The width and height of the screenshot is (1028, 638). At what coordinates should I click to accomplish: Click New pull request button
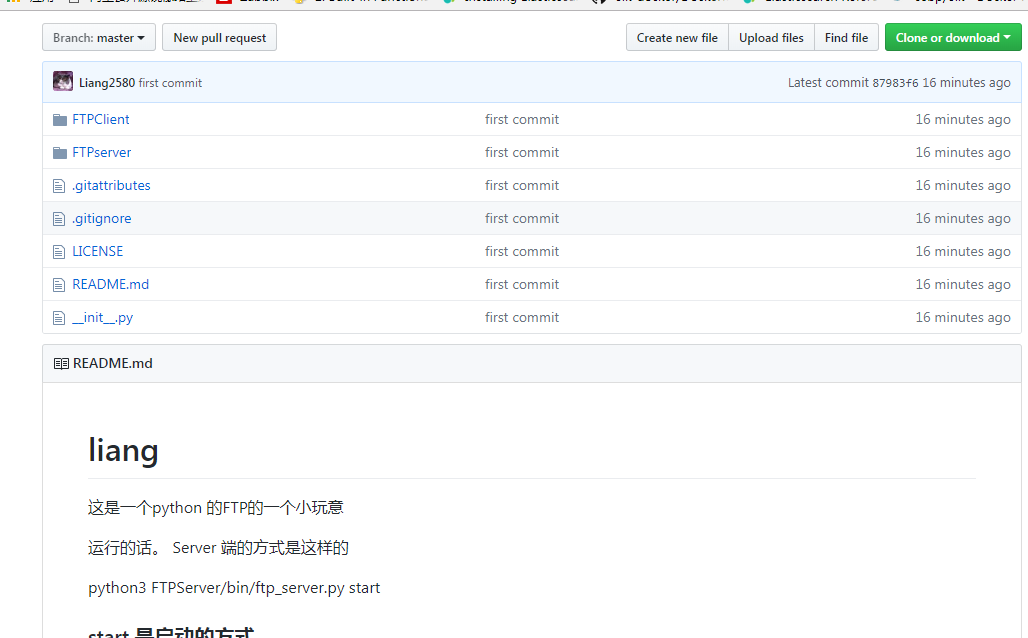(220, 37)
